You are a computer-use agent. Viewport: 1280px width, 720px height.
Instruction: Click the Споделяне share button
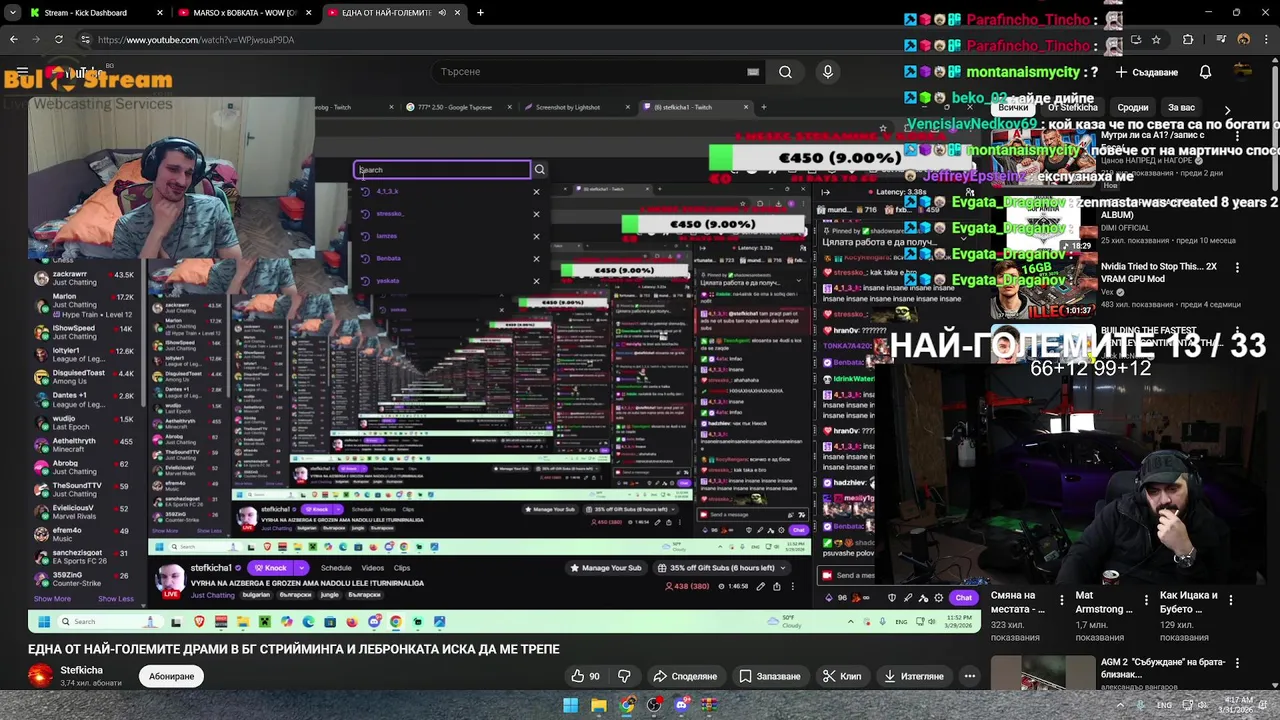point(686,676)
